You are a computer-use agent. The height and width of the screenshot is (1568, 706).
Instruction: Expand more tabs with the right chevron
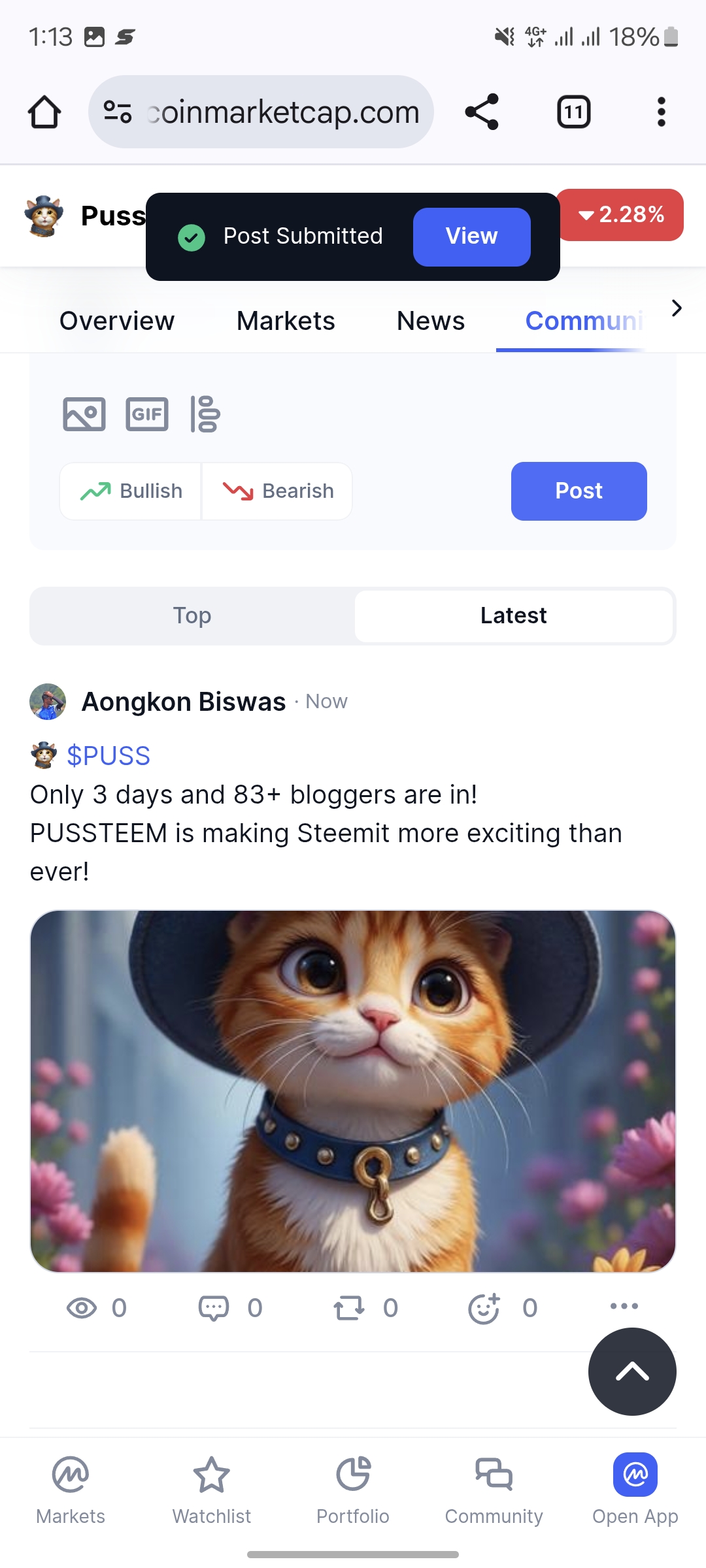677,308
